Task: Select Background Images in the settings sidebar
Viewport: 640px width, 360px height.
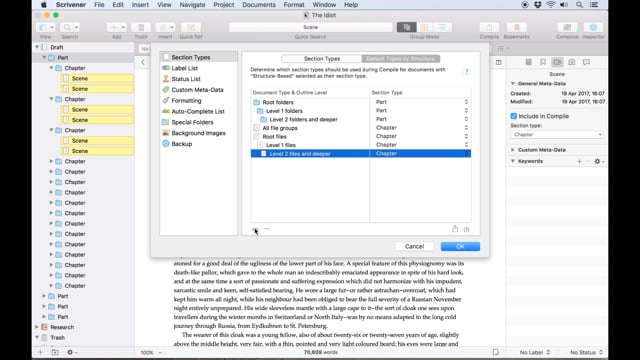Action: pyautogui.click(x=198, y=133)
